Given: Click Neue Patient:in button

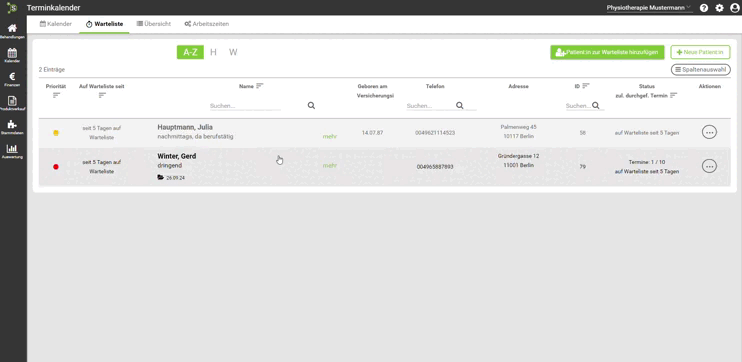Looking at the screenshot, I should pos(700,52).
